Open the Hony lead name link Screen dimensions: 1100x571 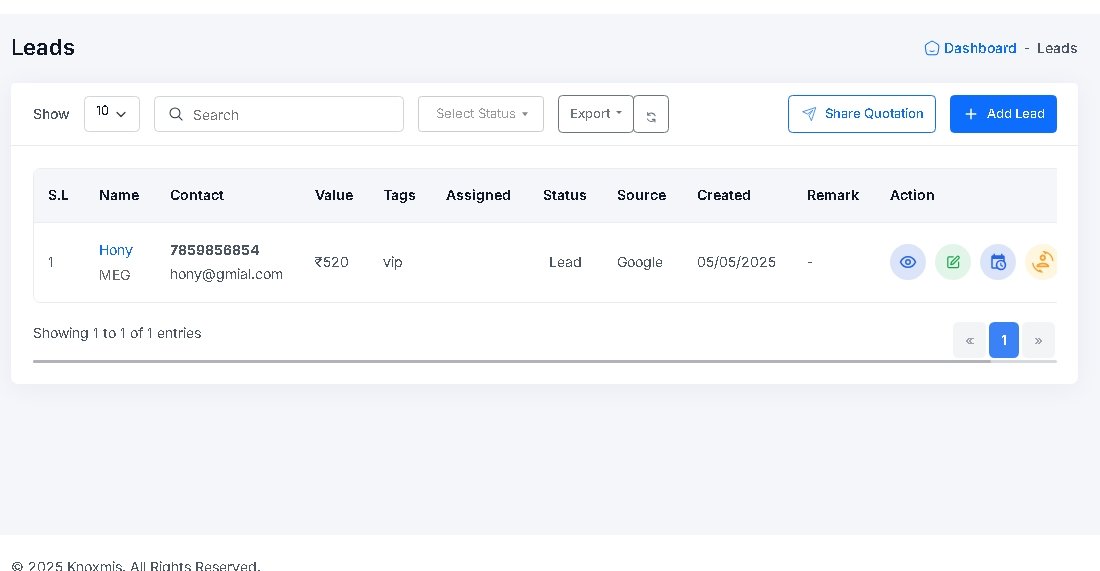pyautogui.click(x=116, y=250)
